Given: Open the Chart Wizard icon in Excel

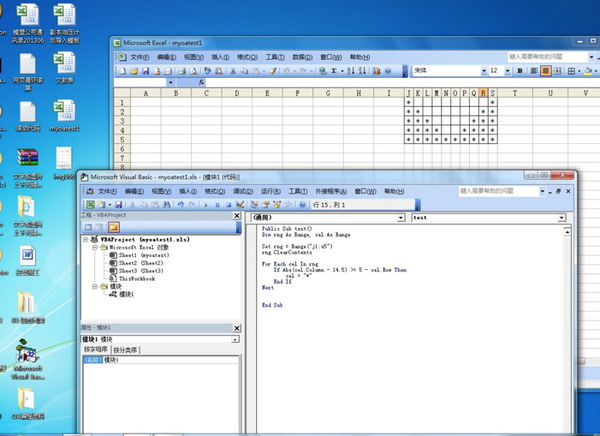Looking at the screenshot, I should coord(376,71).
